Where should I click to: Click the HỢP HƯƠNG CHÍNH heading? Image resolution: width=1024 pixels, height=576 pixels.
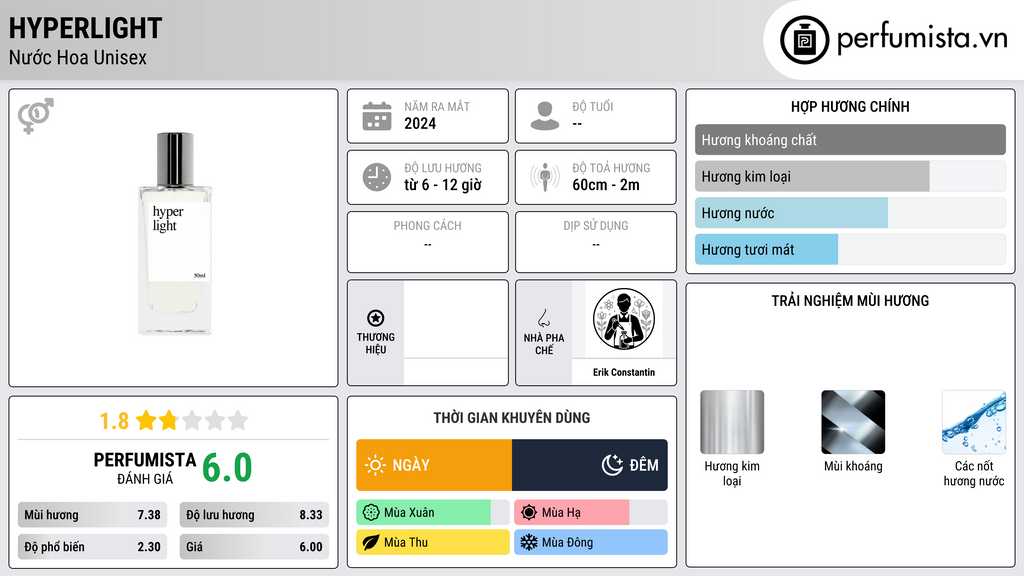coord(850,106)
